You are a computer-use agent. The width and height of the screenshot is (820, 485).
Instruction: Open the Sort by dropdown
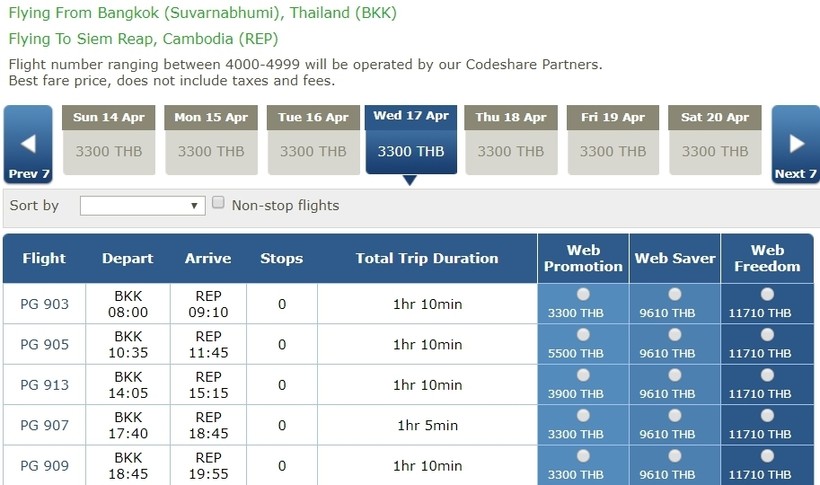pos(142,205)
